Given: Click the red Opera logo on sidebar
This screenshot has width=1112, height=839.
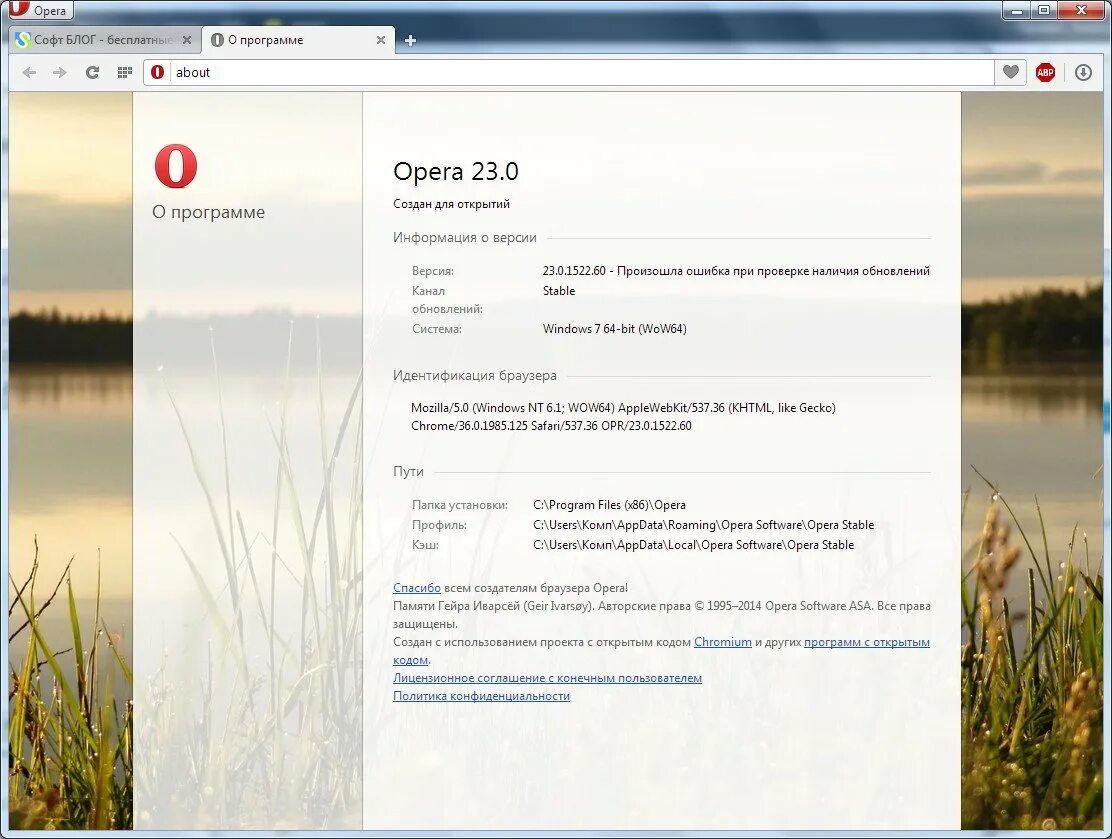Looking at the screenshot, I should (x=176, y=166).
